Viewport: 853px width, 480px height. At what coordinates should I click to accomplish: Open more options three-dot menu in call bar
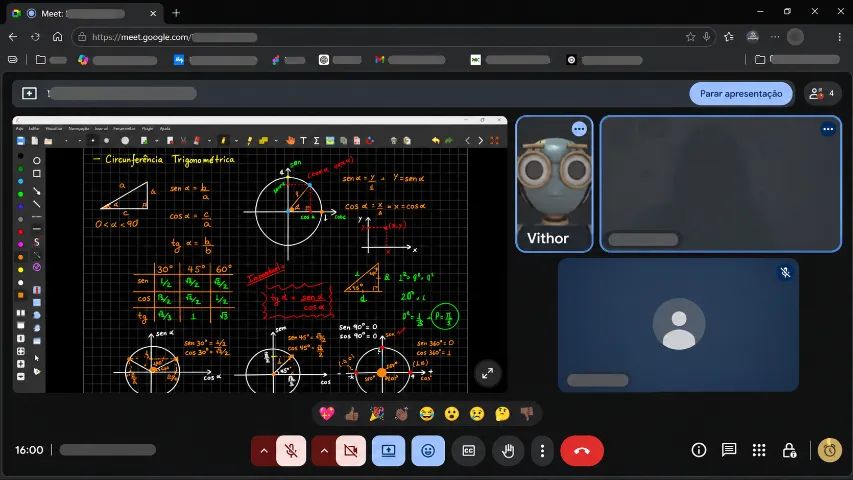tap(542, 451)
